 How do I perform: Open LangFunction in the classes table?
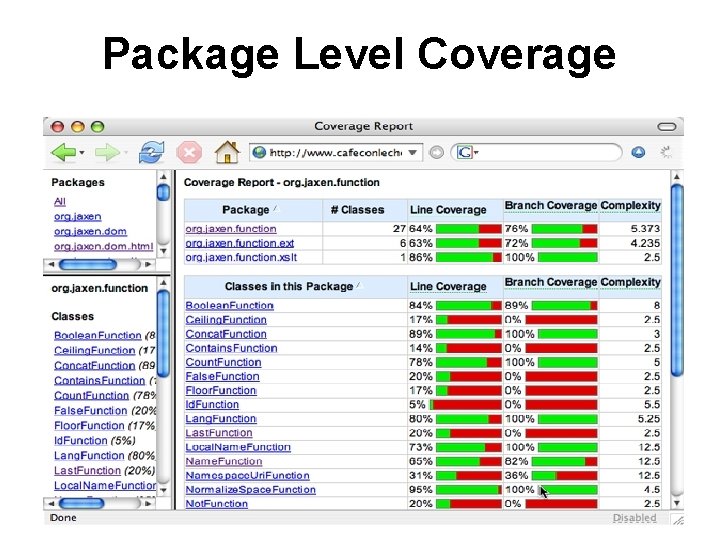(x=221, y=419)
